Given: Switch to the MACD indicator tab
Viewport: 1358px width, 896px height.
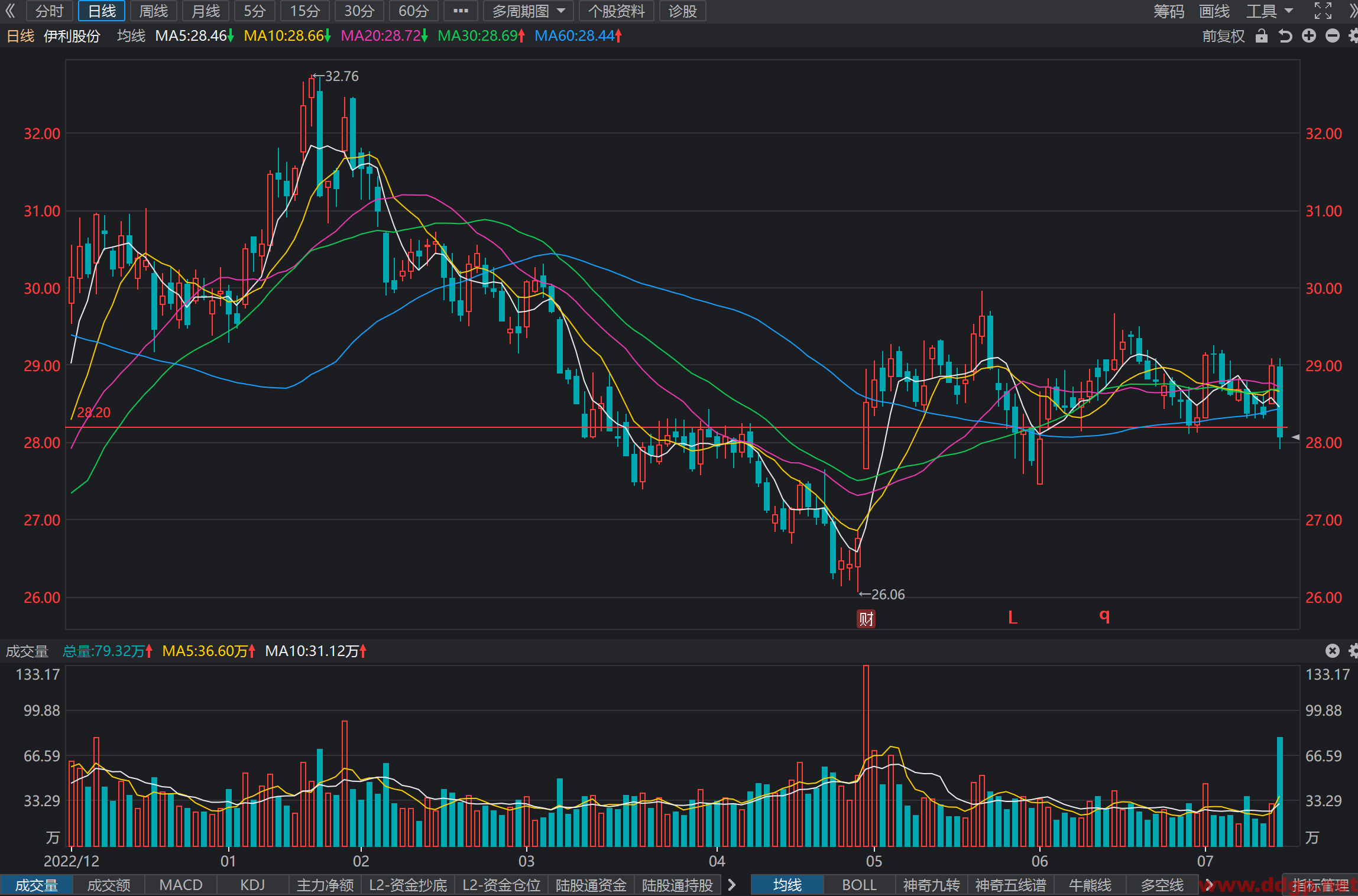Looking at the screenshot, I should click(x=181, y=885).
